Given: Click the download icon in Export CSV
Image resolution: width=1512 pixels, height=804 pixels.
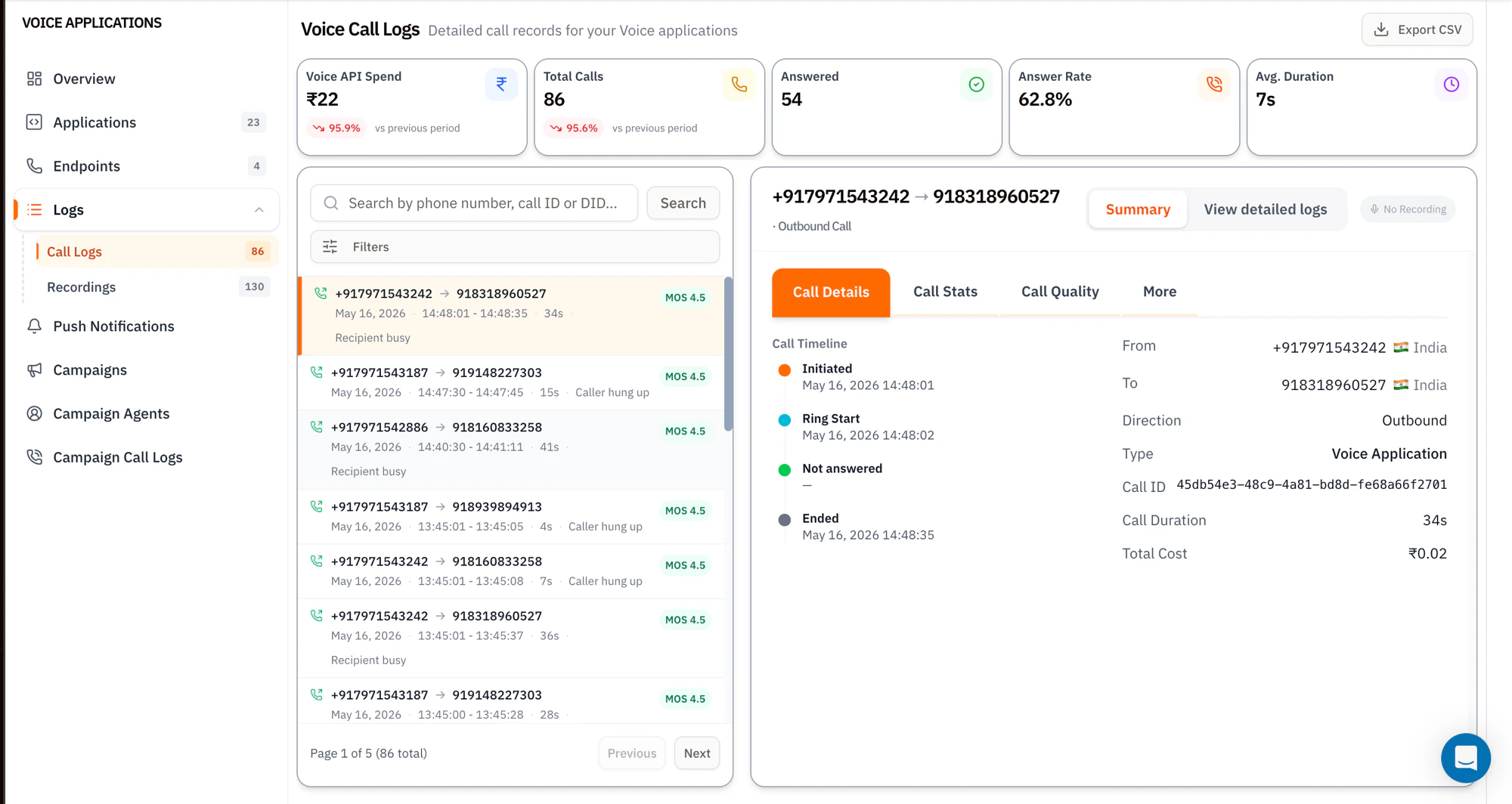Looking at the screenshot, I should [x=1381, y=29].
